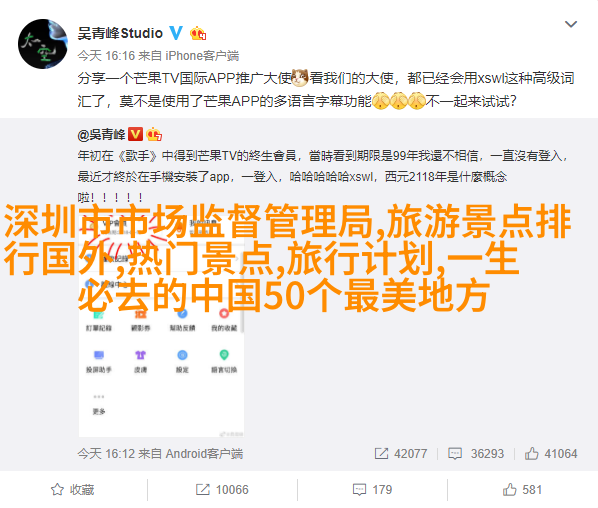Toggle like on post with 581
The image size is (598, 508).
522,489
